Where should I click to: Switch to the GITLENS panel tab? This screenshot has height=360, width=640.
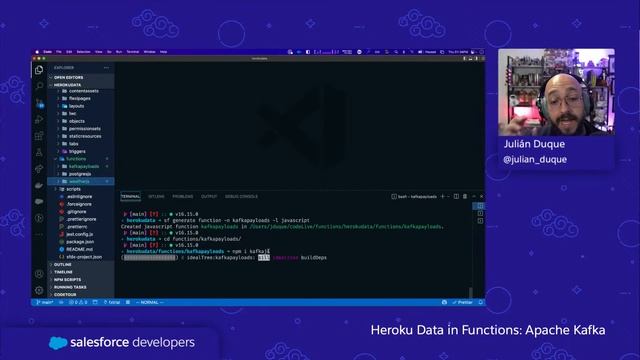156,196
